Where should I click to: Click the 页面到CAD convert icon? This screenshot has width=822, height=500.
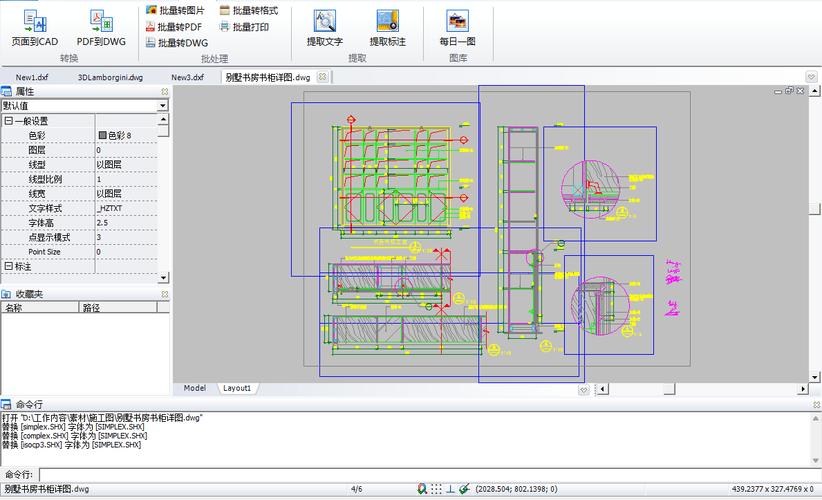pos(35,29)
